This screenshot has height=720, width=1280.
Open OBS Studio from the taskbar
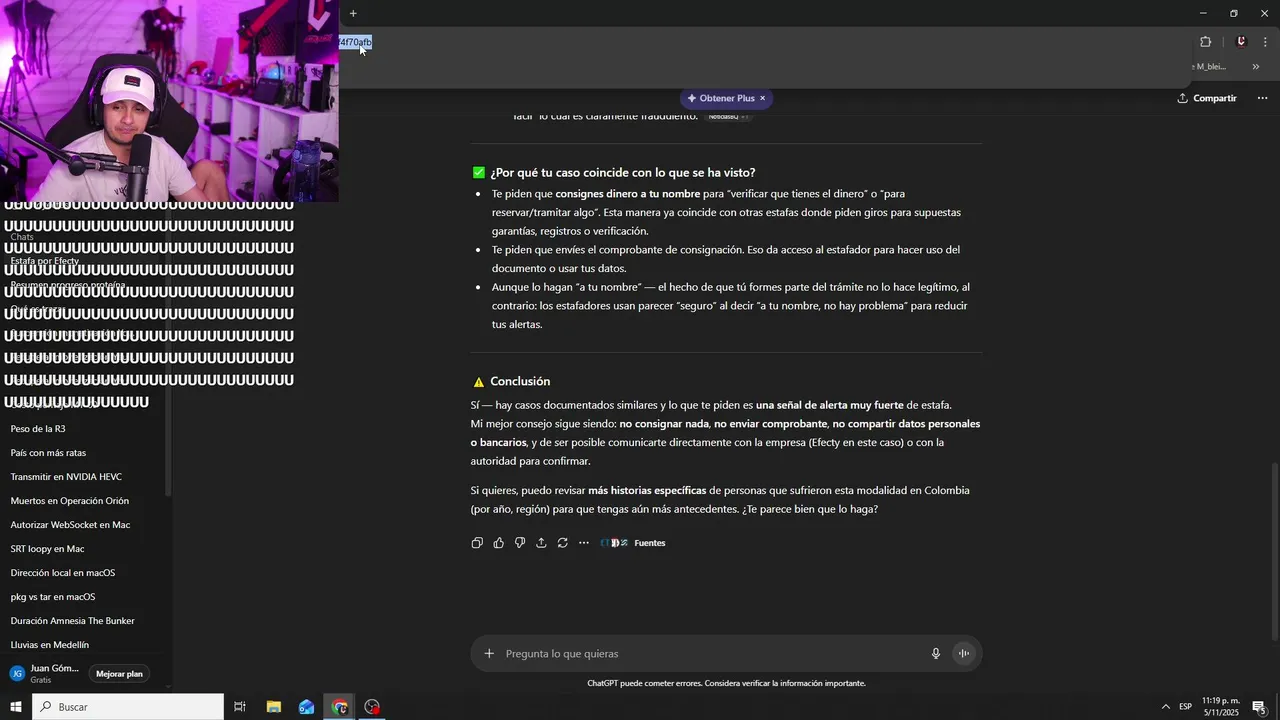(x=372, y=707)
